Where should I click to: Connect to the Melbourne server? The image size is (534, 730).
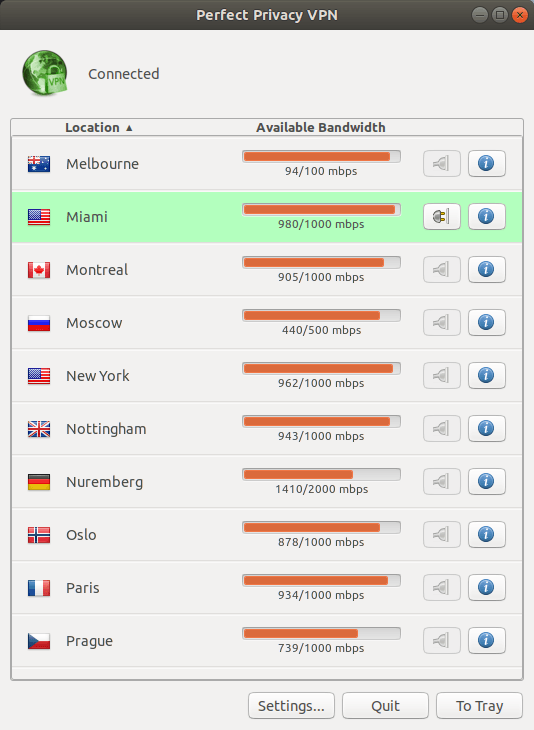(x=442, y=163)
